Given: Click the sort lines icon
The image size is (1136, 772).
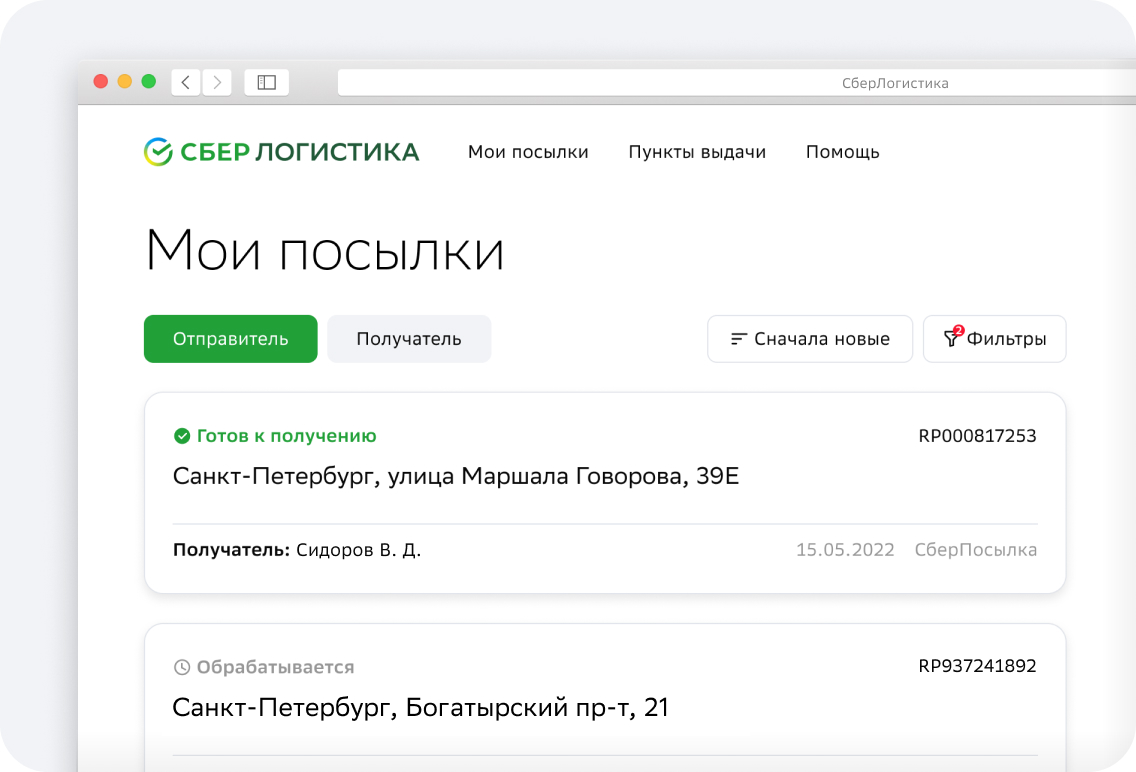Looking at the screenshot, I should point(739,339).
